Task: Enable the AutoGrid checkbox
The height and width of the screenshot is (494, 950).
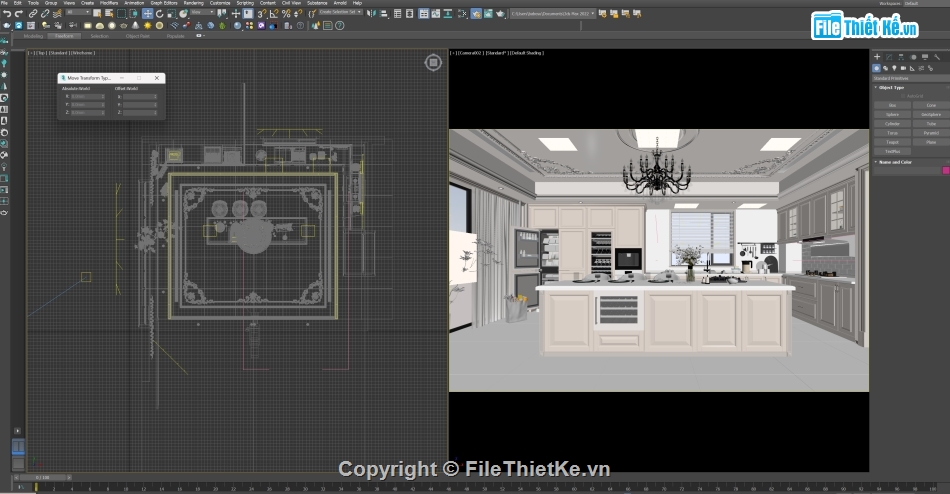Action: [903, 96]
